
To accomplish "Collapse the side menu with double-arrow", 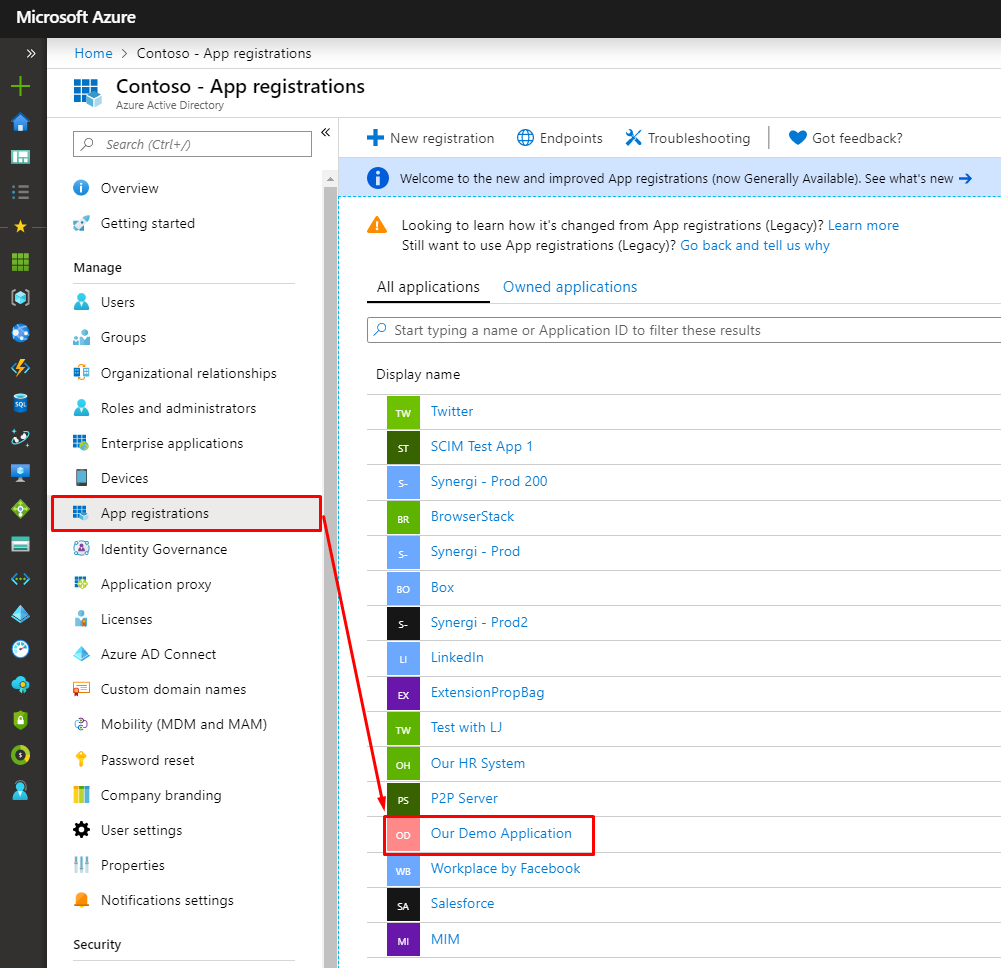I will tap(325, 132).
